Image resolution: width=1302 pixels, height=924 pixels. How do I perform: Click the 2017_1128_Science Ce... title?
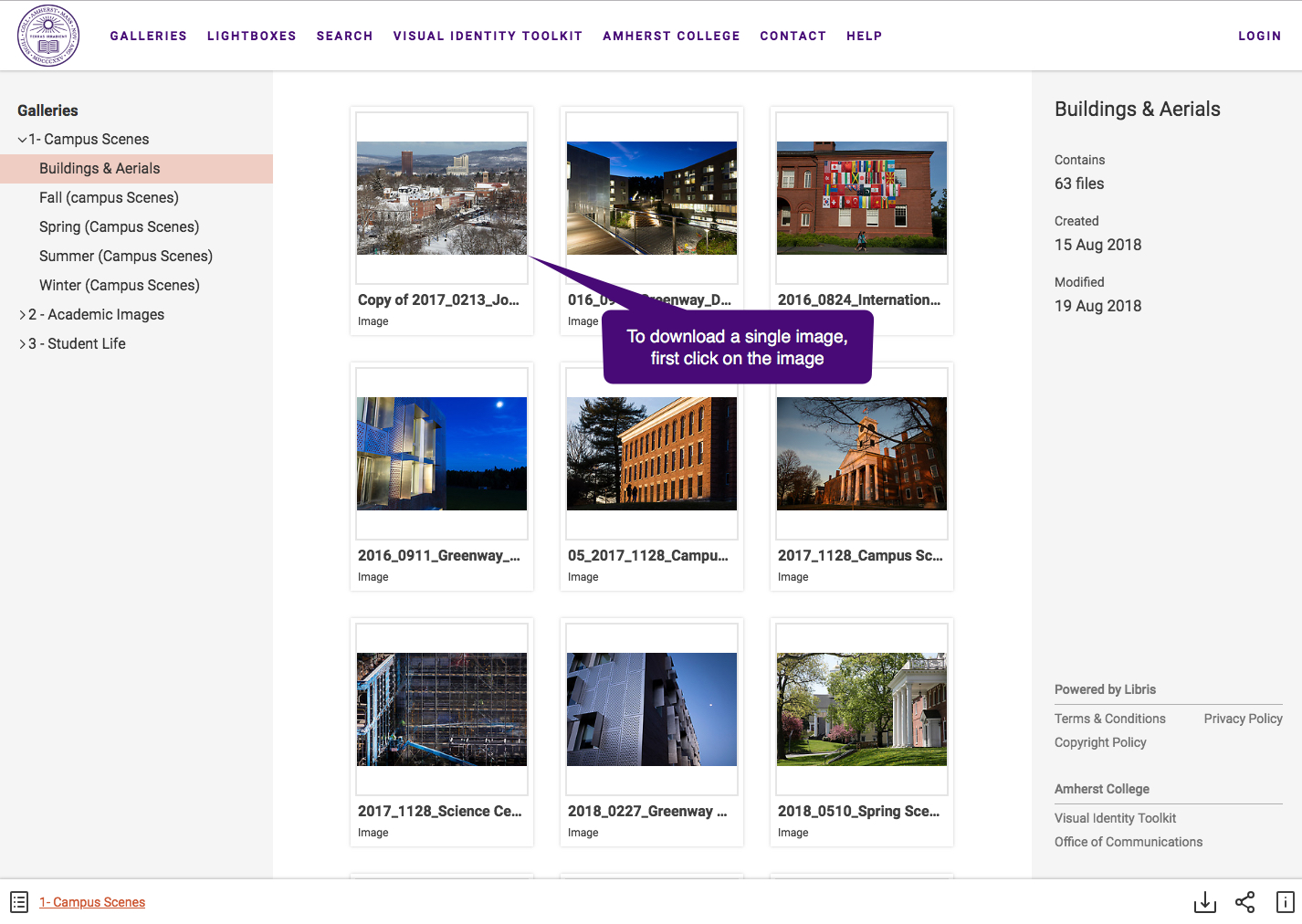click(440, 811)
